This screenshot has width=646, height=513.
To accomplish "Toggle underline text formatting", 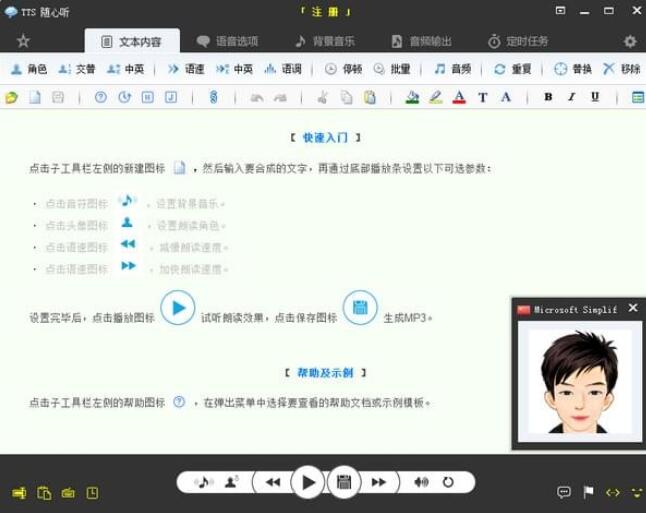I will (595, 97).
